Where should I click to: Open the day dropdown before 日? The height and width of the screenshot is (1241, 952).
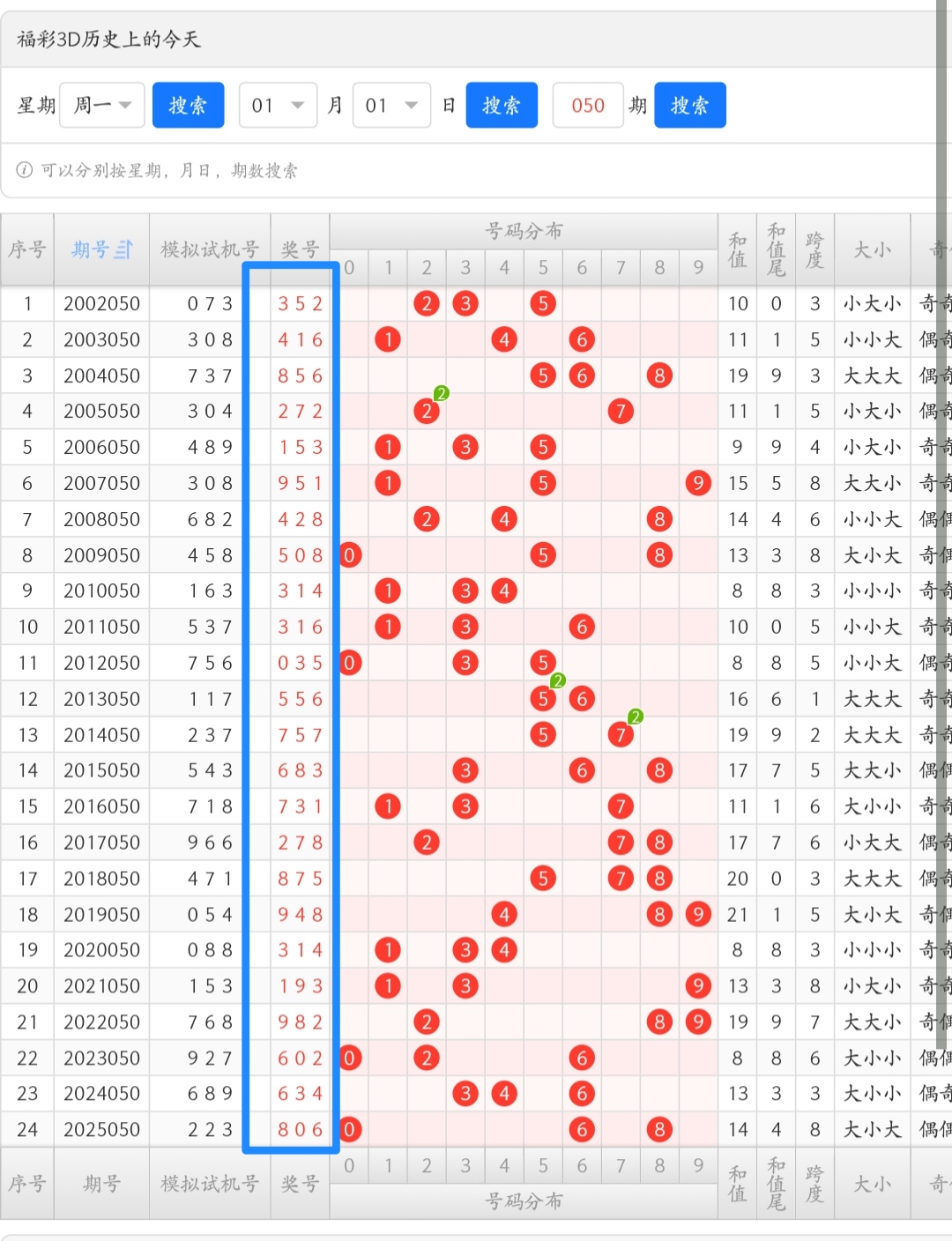point(391,105)
